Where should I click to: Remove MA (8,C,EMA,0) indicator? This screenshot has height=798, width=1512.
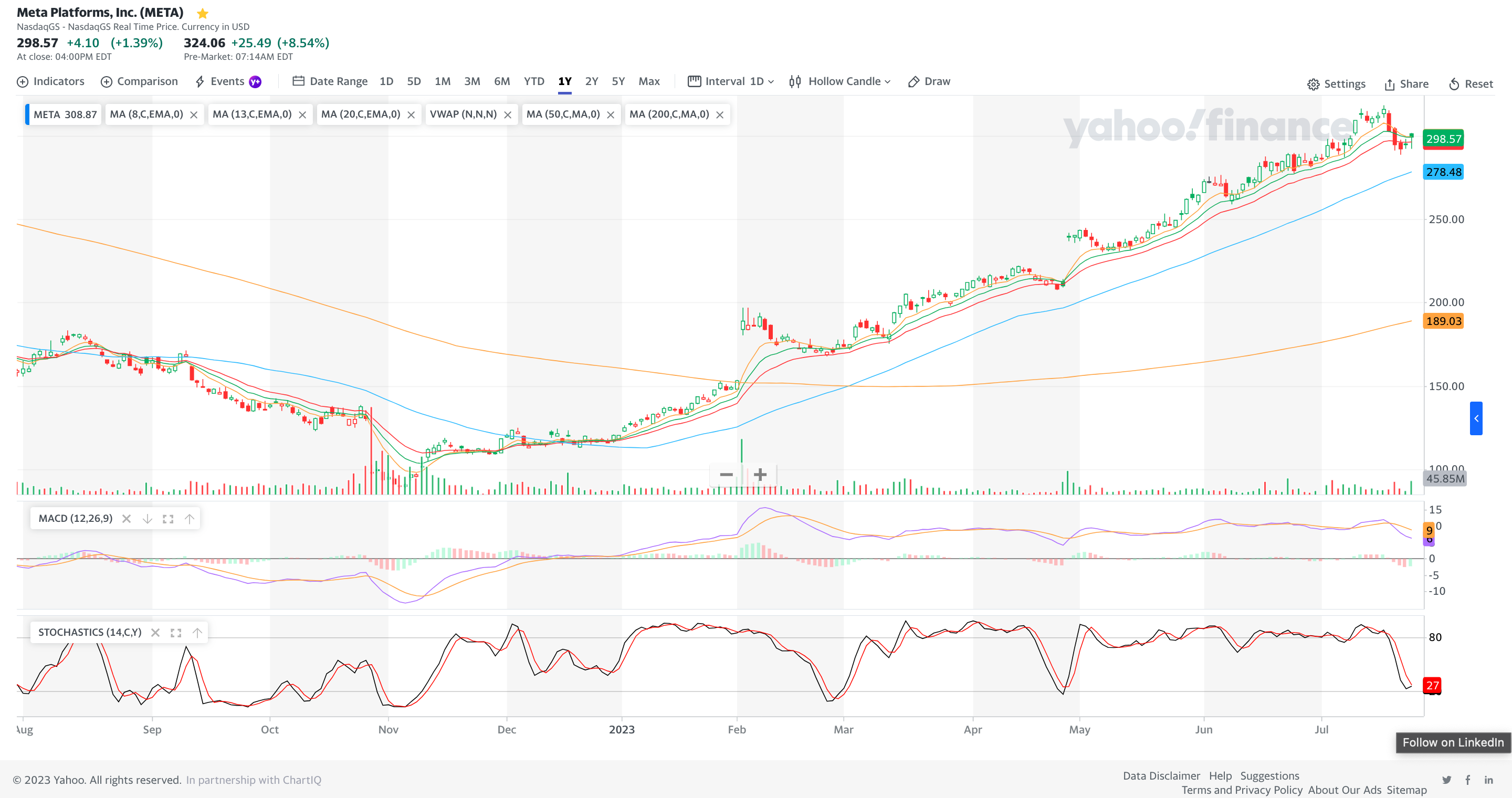[x=194, y=115]
